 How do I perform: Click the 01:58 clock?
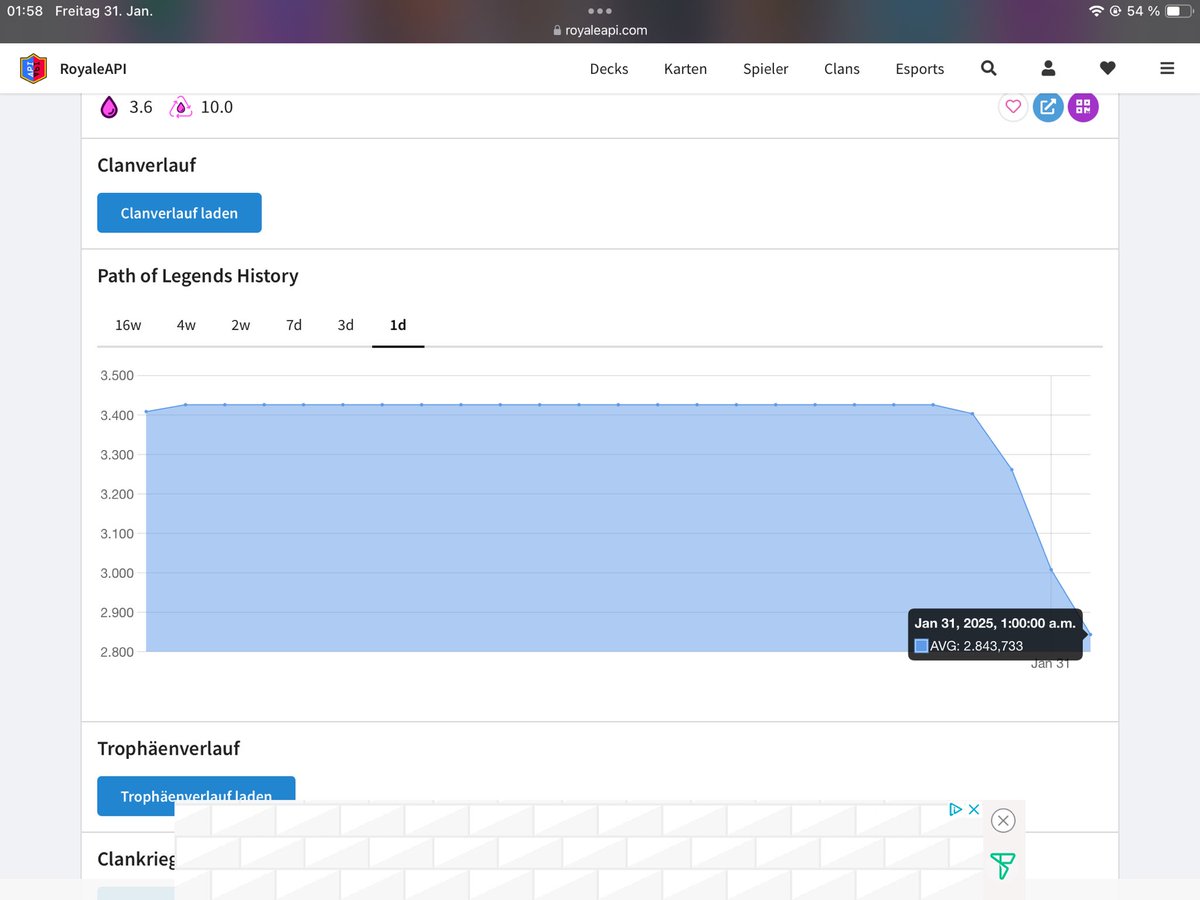coord(25,11)
